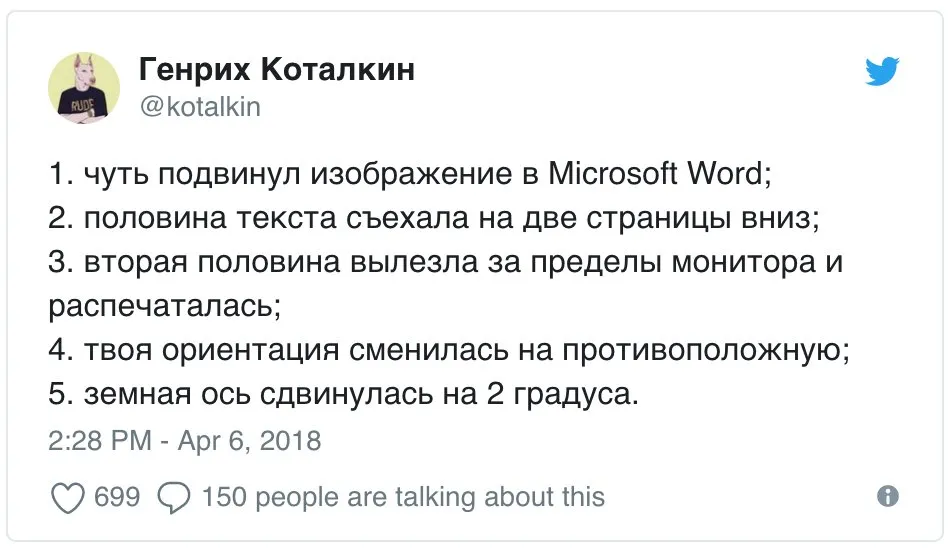The height and width of the screenshot is (554, 952).
Task: Like the tweet using the heart icon
Action: [67, 498]
